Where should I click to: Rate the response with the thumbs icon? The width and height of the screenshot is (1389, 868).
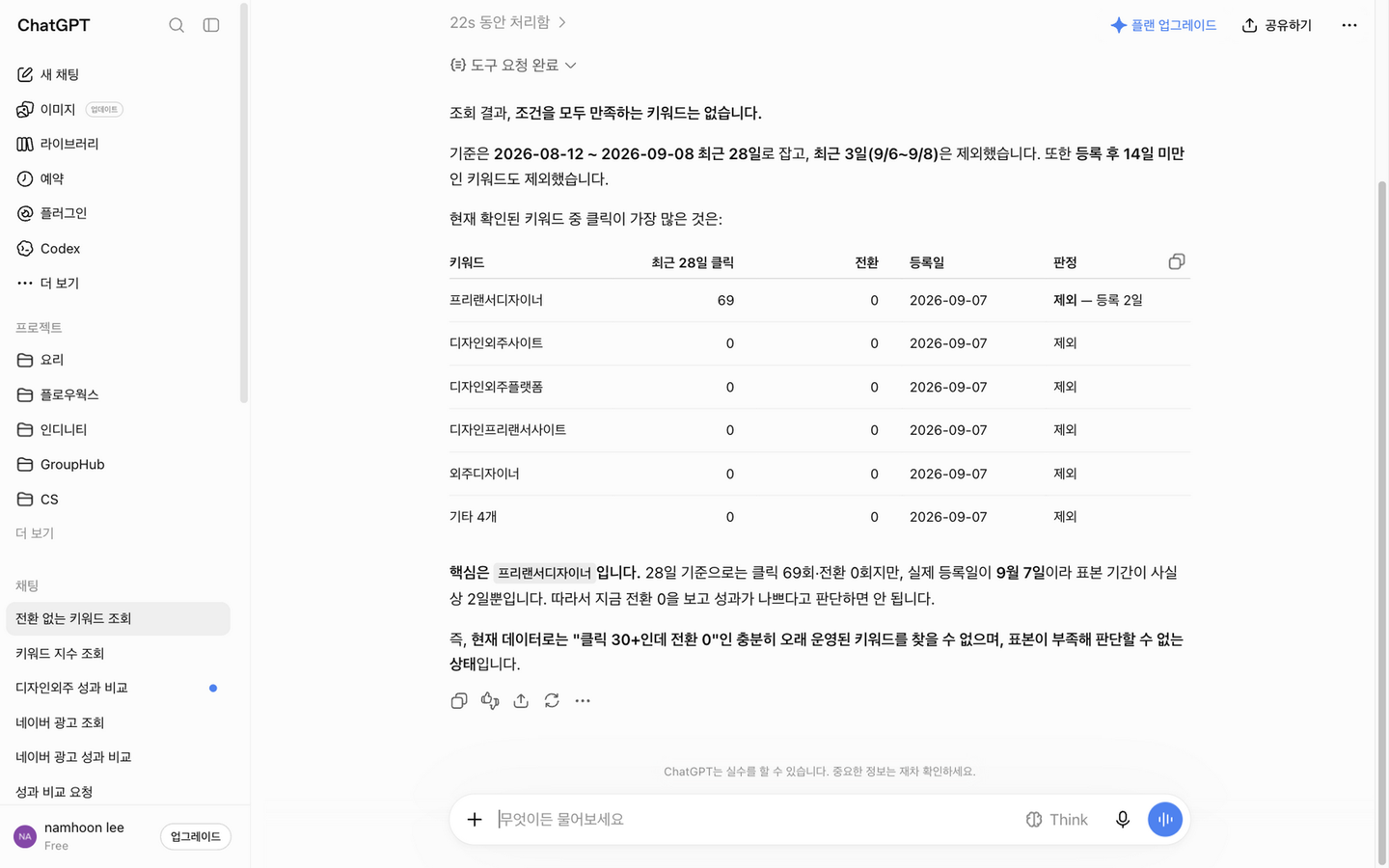[x=490, y=701]
